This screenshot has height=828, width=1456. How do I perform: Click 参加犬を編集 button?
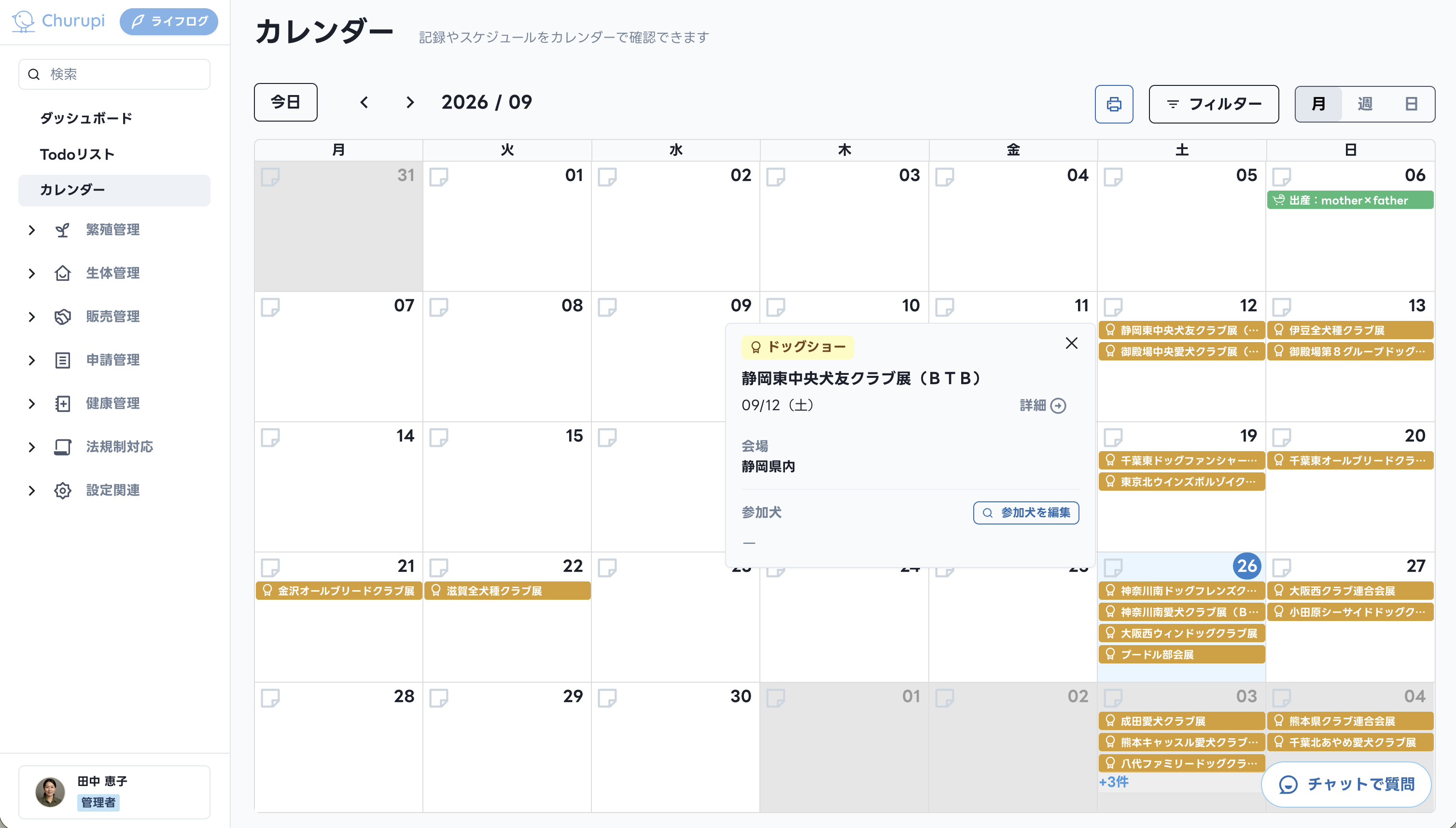point(1026,512)
